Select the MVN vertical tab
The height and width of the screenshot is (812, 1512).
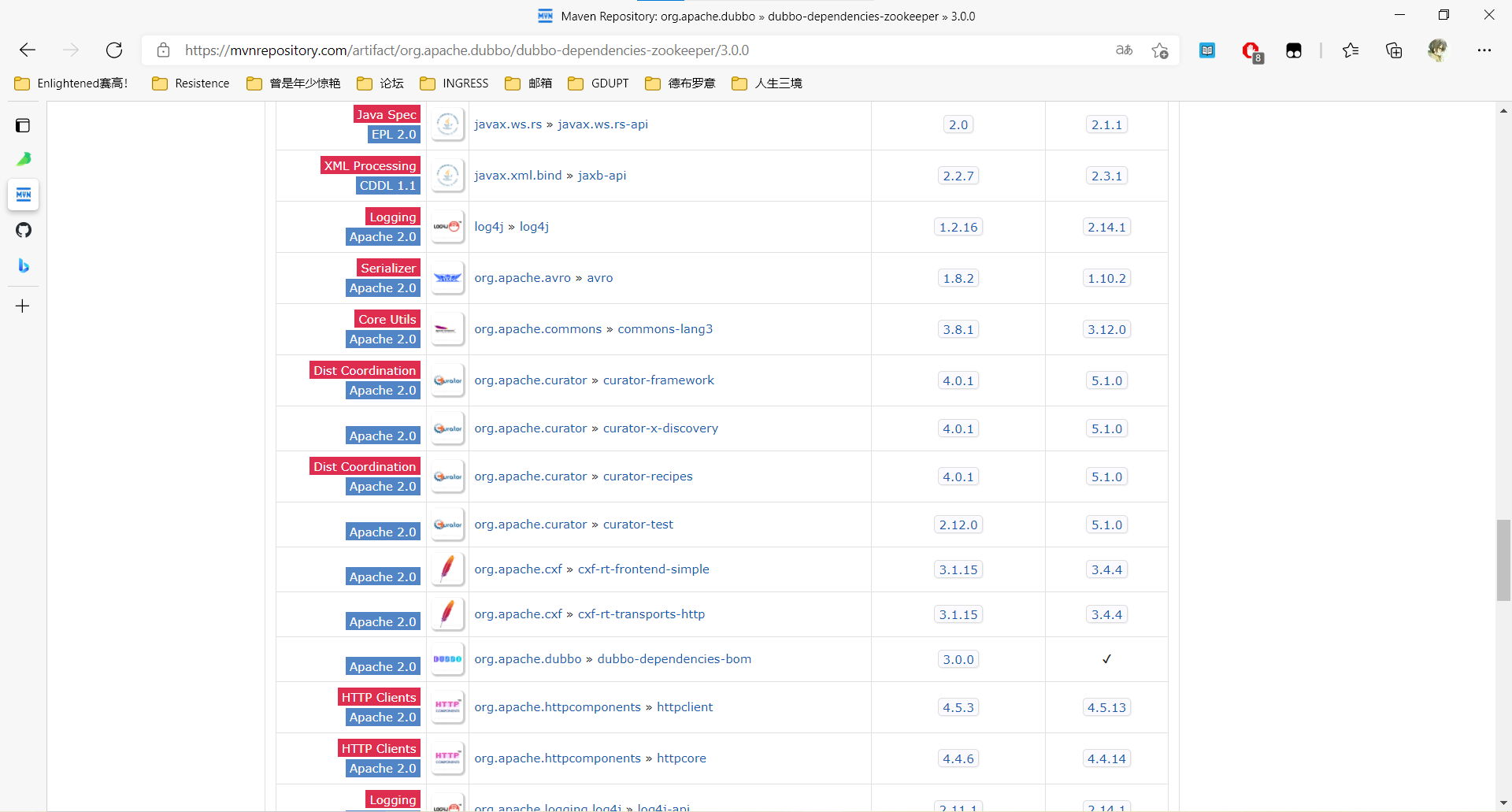point(24,195)
